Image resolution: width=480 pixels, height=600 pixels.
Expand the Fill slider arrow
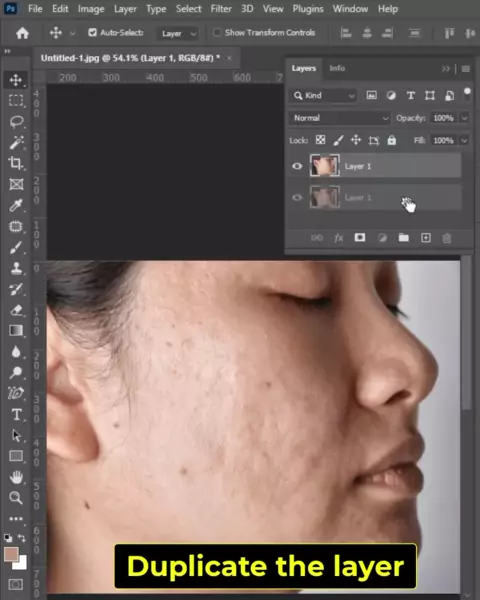tap(464, 140)
